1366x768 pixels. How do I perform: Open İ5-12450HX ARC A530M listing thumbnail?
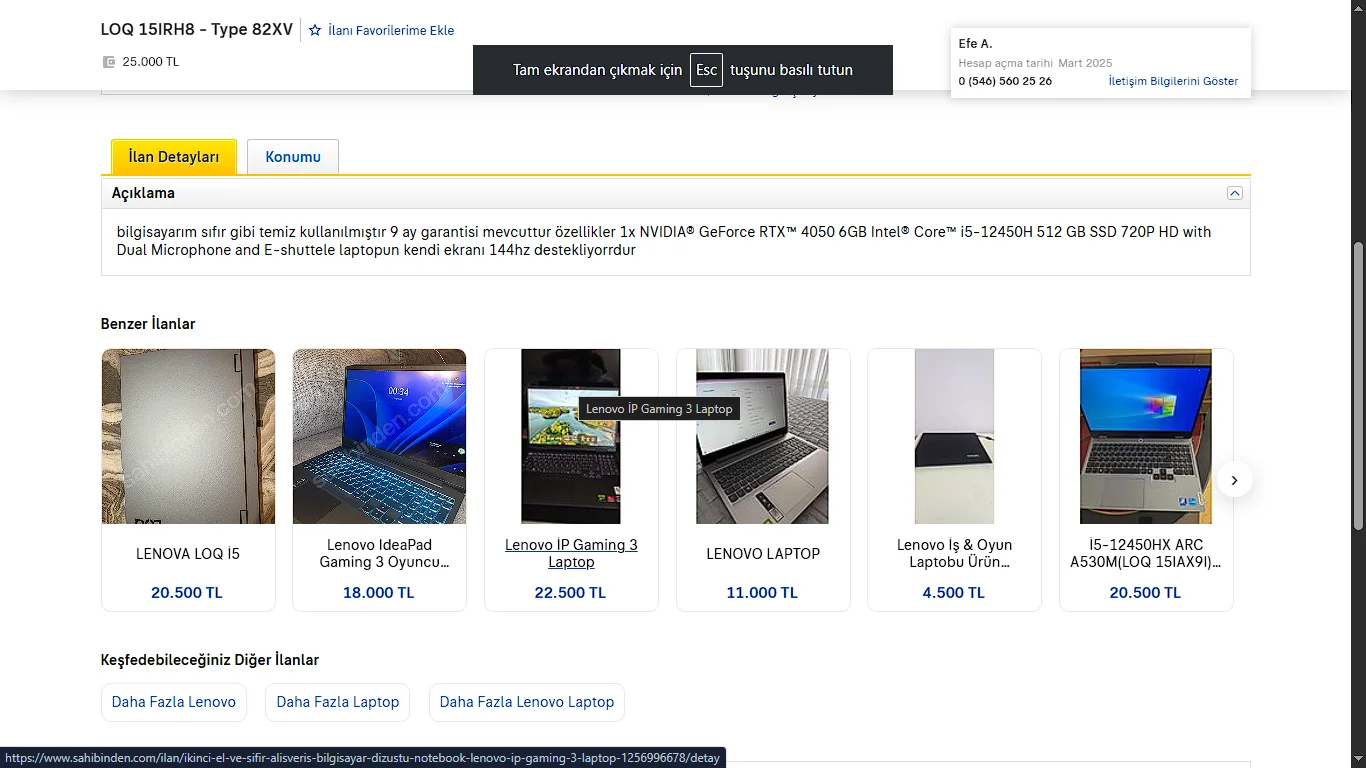[x=1146, y=436]
